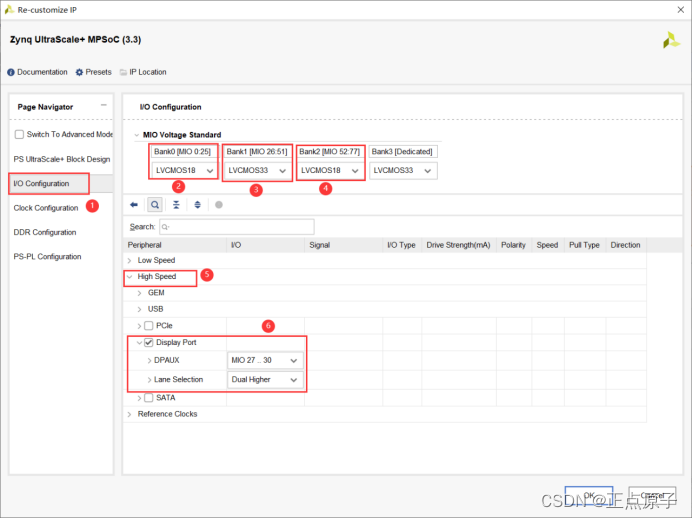Collapse the Page Navigator minus icon
This screenshot has height=519, width=693.
(104, 105)
